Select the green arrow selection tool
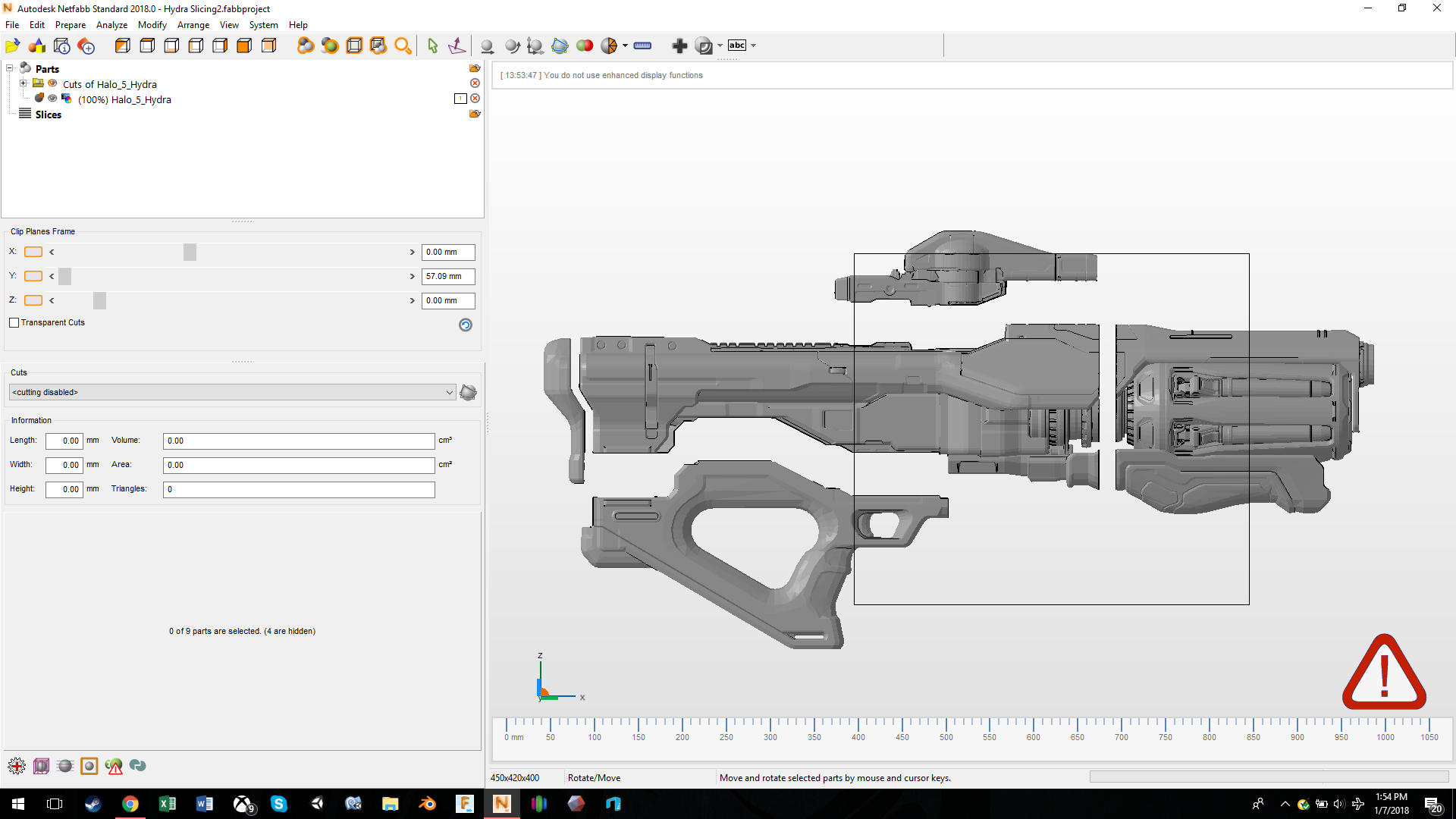 point(432,46)
